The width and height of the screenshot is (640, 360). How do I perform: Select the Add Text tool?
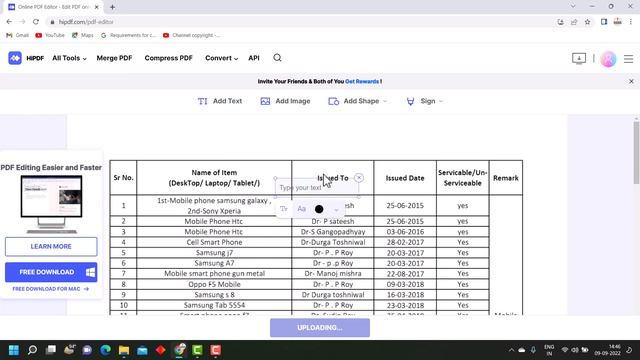point(220,101)
